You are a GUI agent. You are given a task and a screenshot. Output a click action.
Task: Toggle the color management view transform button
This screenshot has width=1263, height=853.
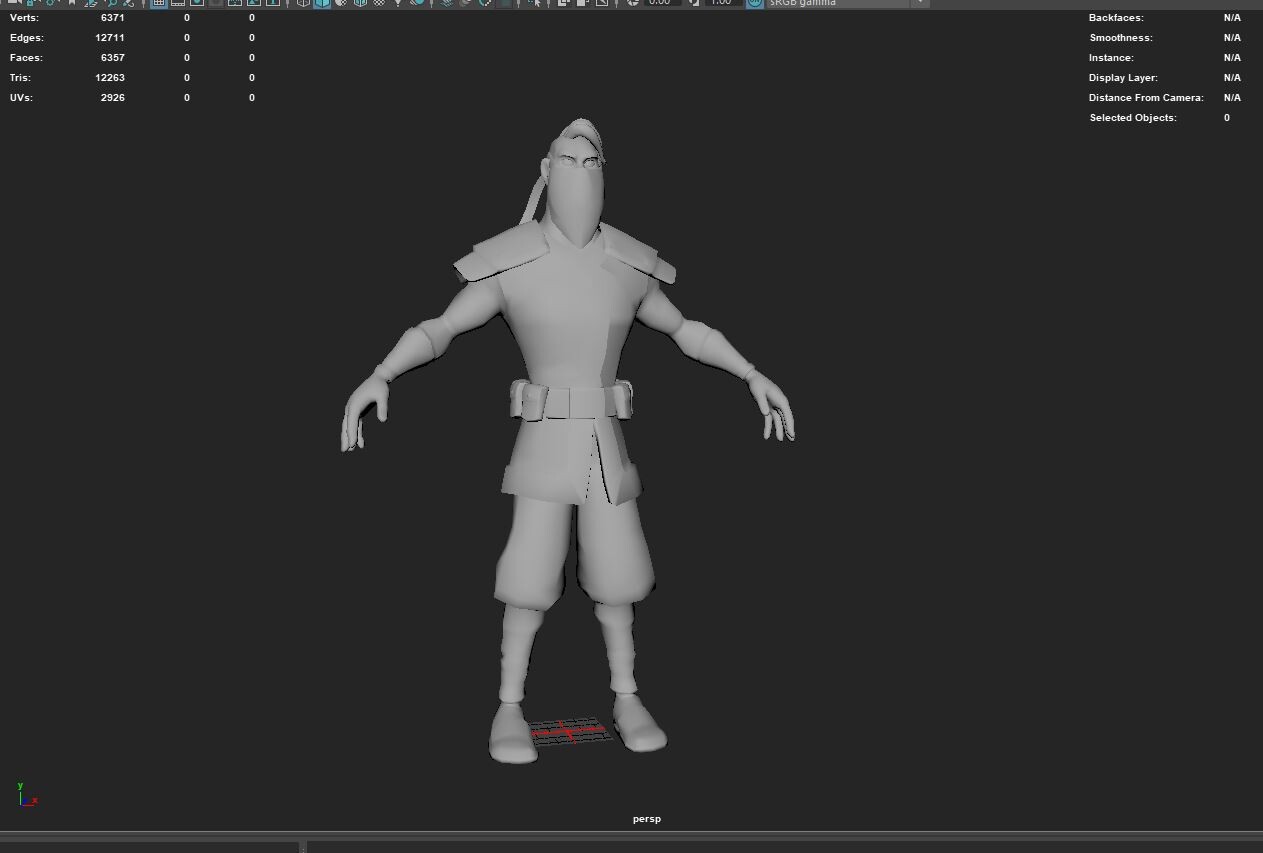pos(754,3)
